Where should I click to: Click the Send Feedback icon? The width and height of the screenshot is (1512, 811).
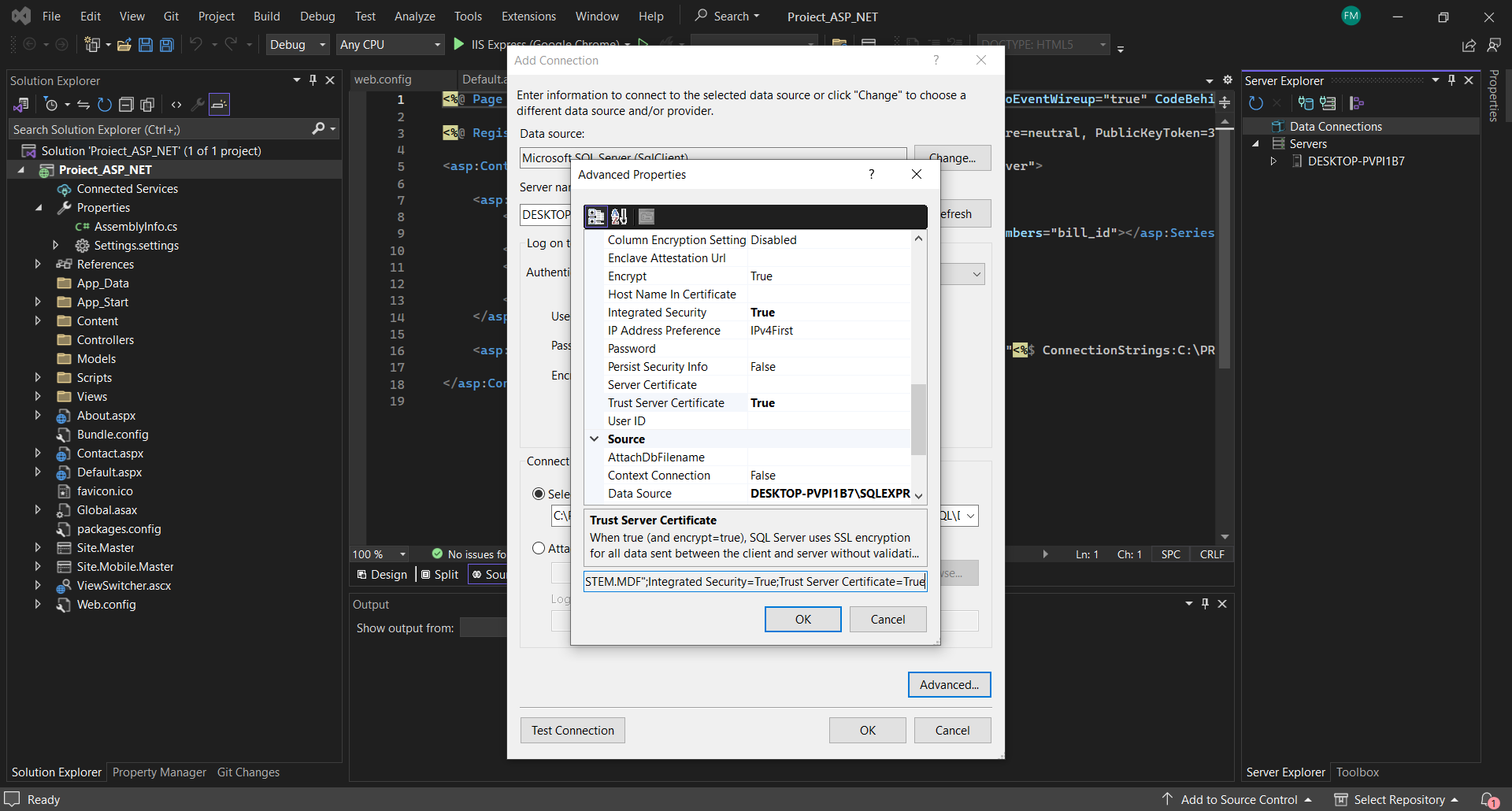[x=1494, y=46]
